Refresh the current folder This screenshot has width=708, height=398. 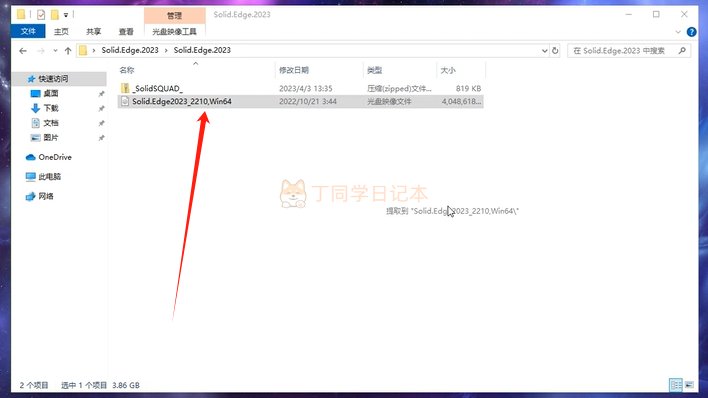(x=555, y=51)
